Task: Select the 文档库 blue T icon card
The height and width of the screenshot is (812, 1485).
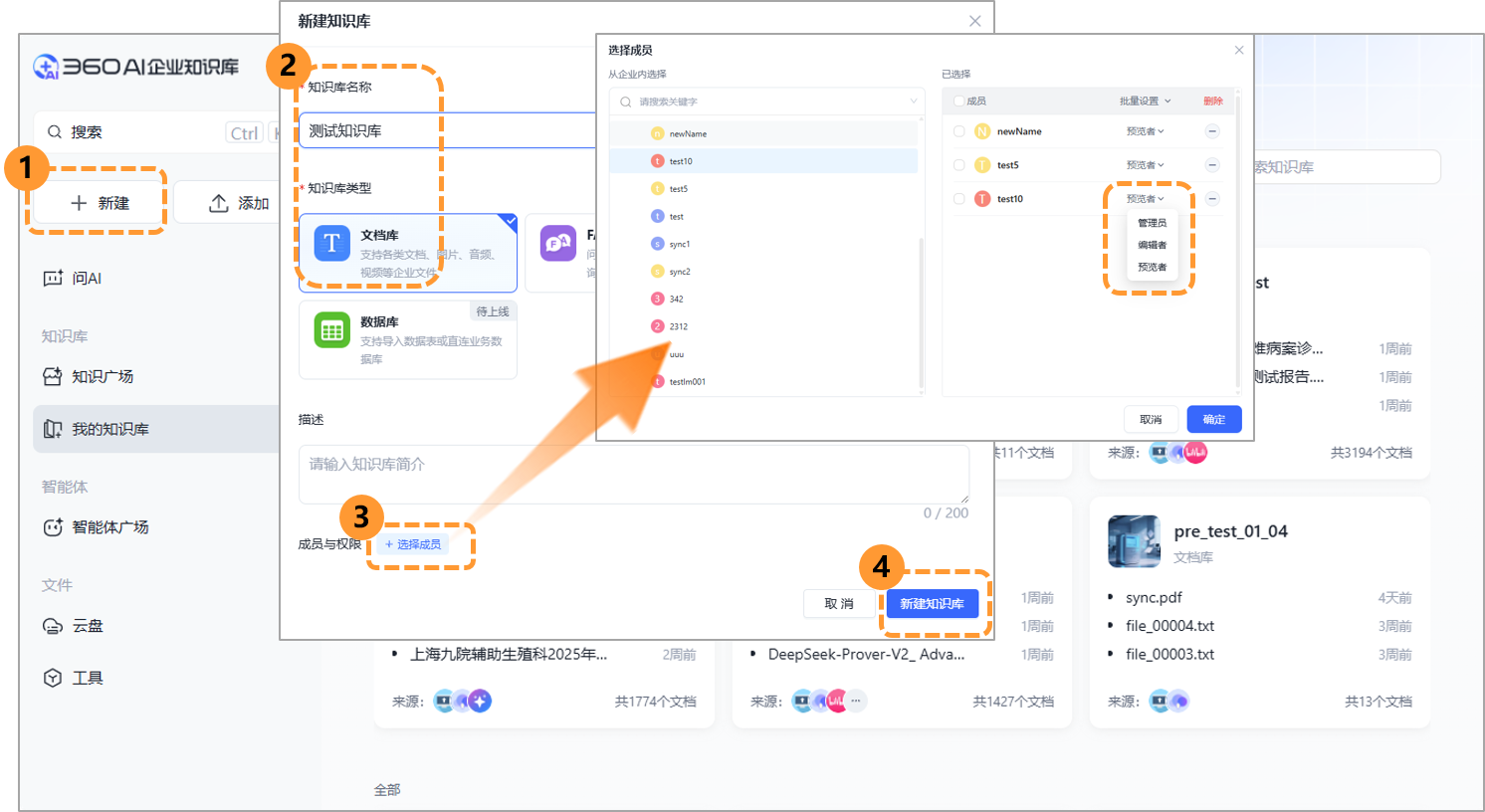Action: pos(332,244)
